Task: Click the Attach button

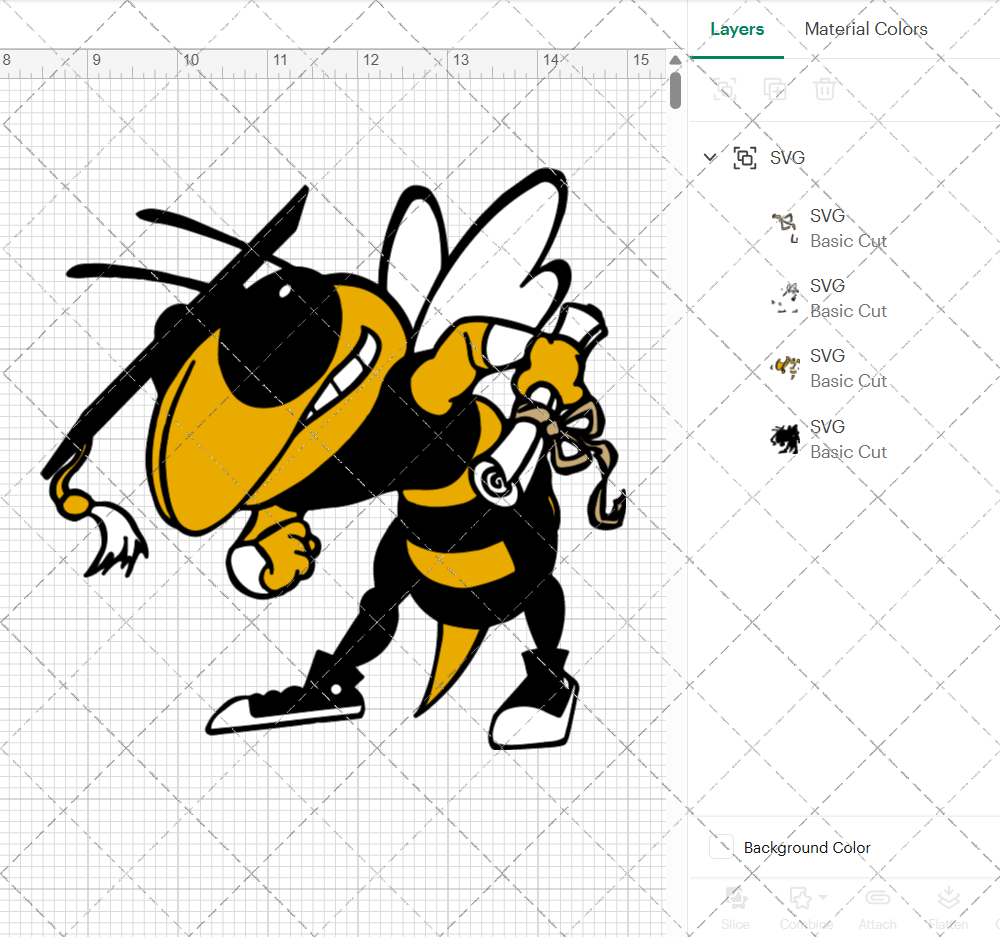Action: [878, 908]
